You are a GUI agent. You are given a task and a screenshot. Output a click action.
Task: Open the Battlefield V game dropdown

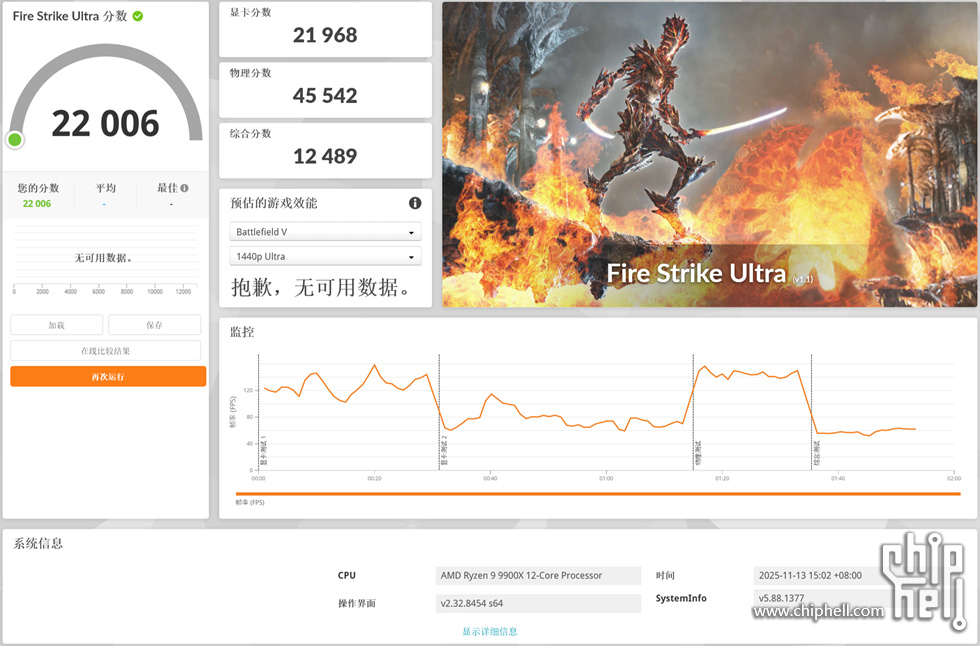pyautogui.click(x=325, y=232)
